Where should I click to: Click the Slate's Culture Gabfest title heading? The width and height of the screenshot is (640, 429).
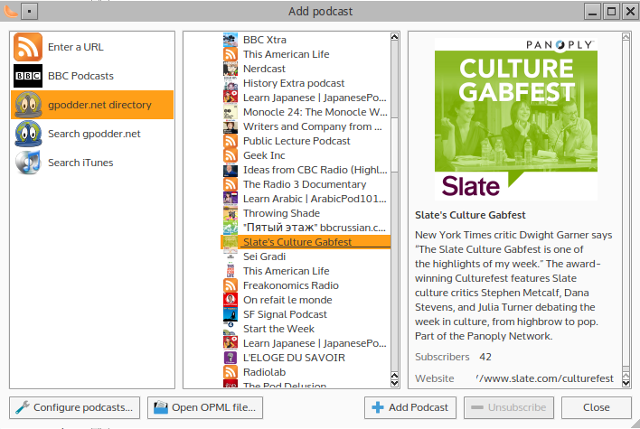click(470, 215)
